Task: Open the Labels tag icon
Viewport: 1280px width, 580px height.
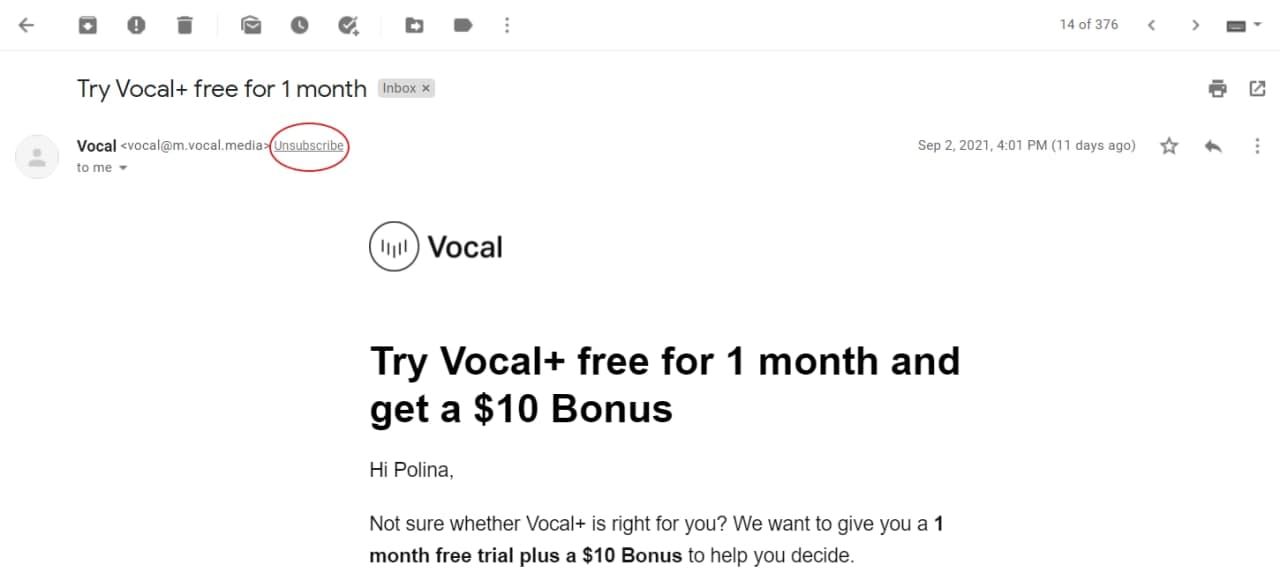Action: [462, 25]
